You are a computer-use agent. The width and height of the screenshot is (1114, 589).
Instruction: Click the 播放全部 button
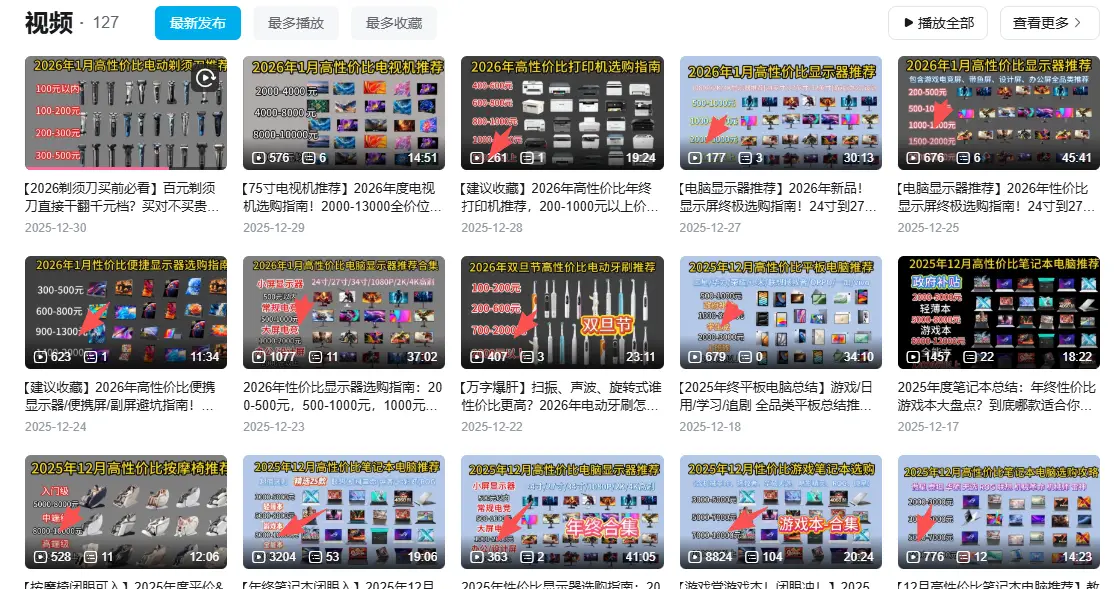938,23
